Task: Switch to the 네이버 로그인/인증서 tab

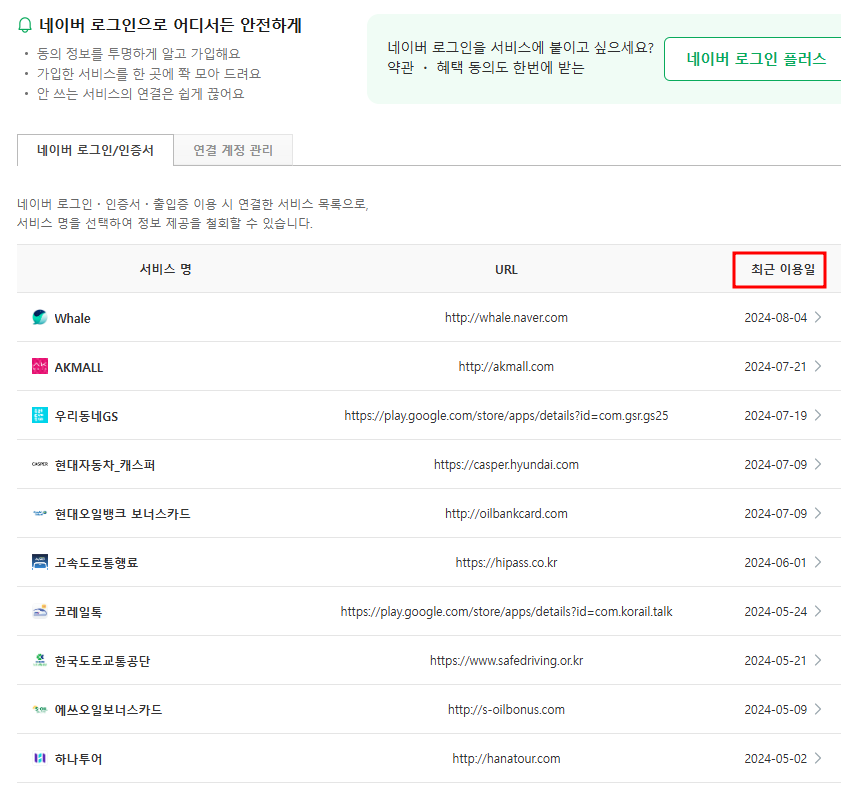Action: [x=95, y=150]
